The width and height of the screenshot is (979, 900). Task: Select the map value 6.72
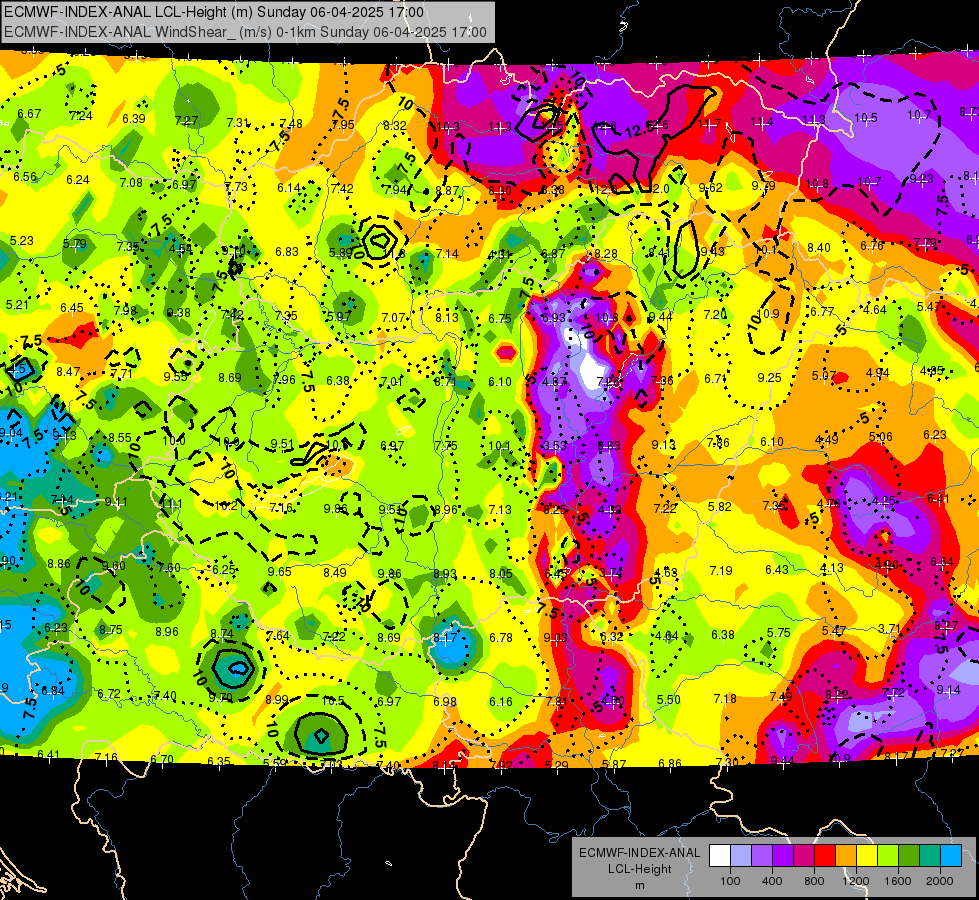tap(109, 694)
